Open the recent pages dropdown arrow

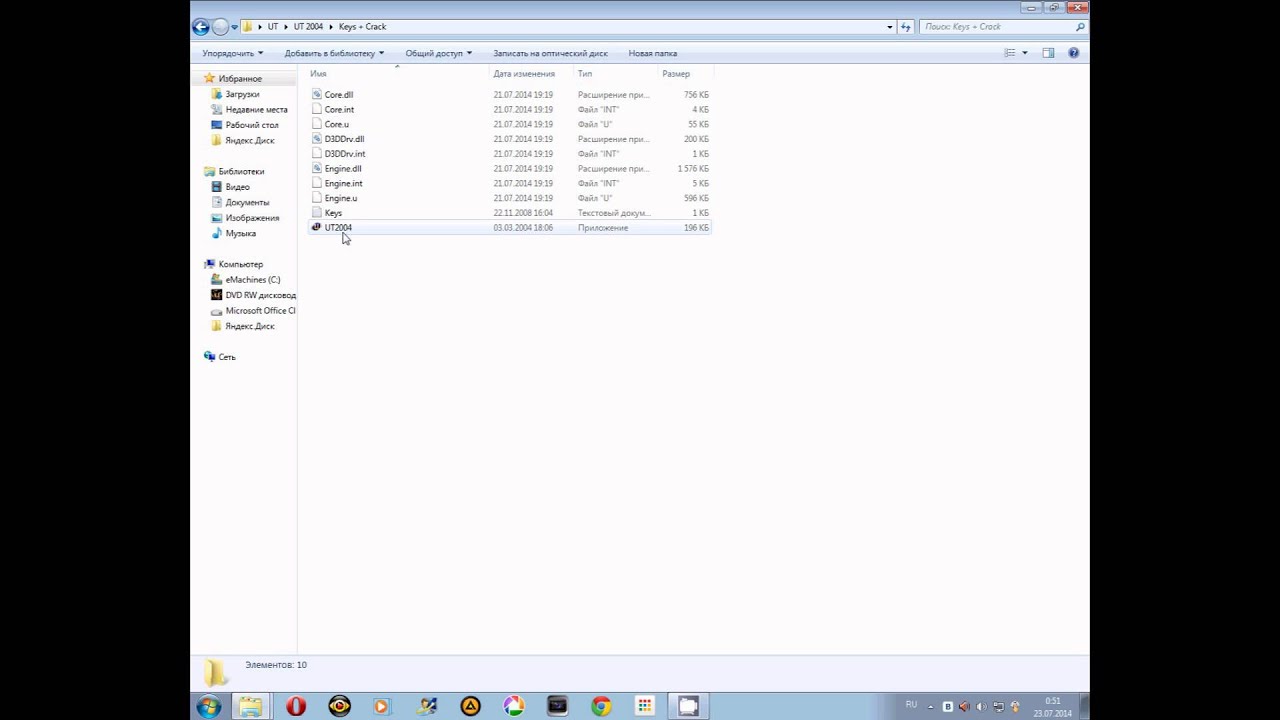[235, 27]
